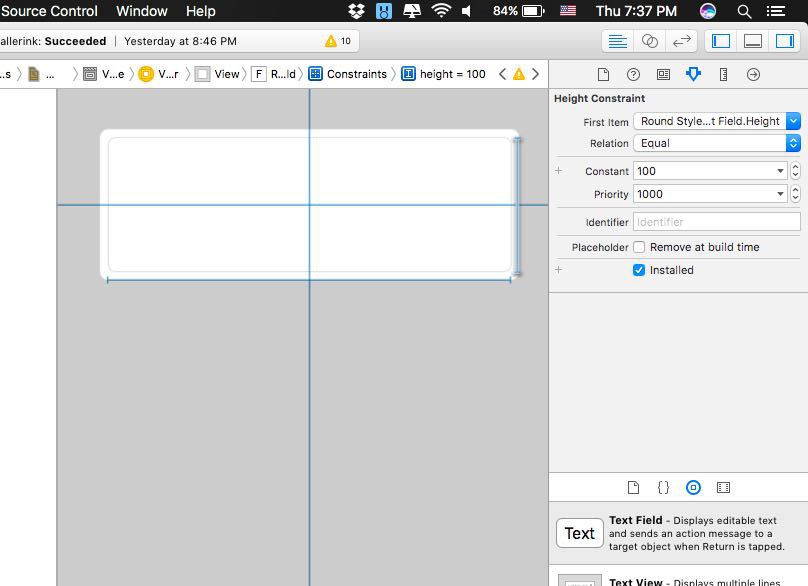The width and height of the screenshot is (808, 586).
Task: Show the Attributes inspector tab
Action: [x=693, y=75]
